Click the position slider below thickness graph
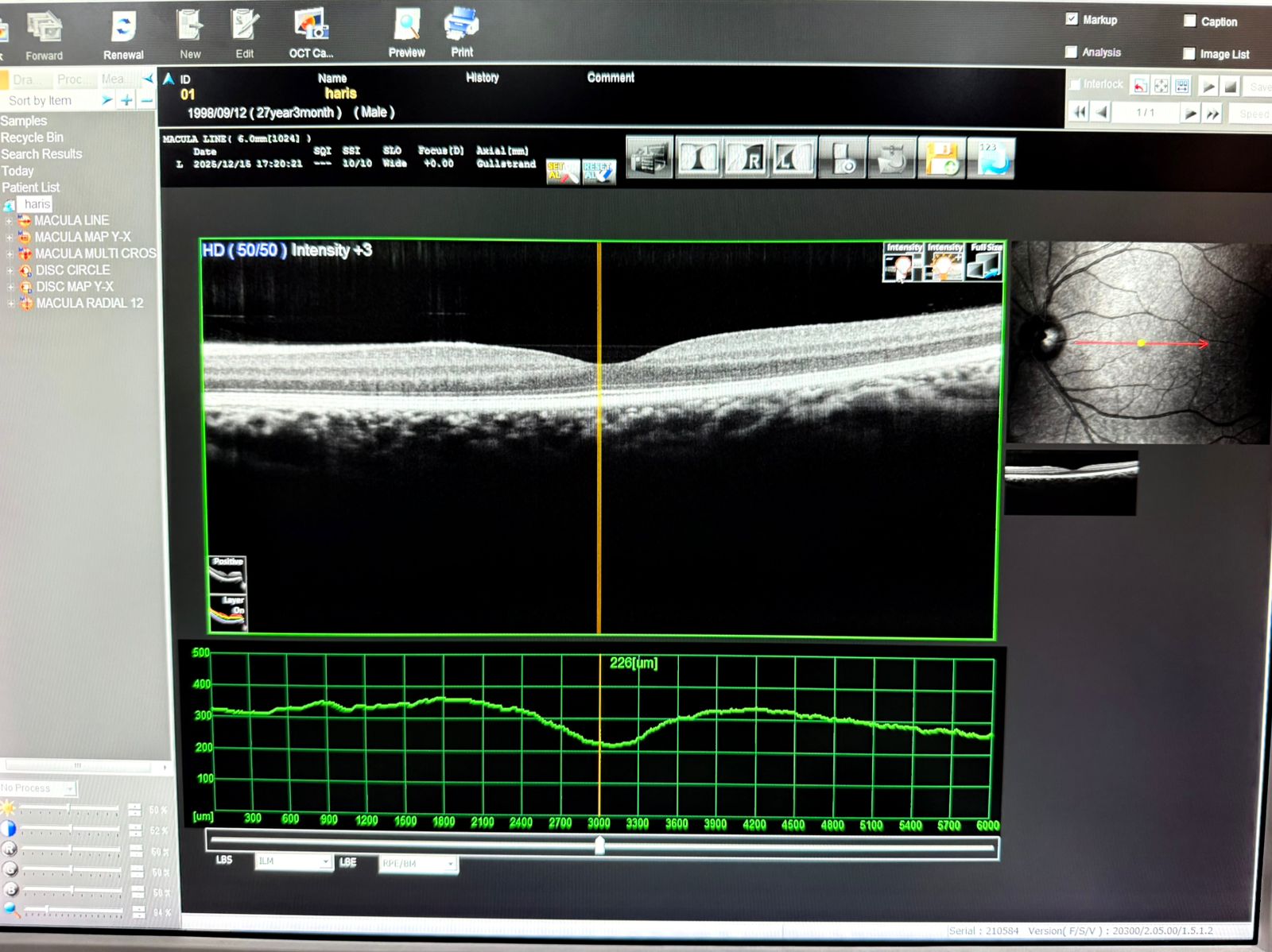Viewport: 1272px width, 952px height. tap(600, 846)
